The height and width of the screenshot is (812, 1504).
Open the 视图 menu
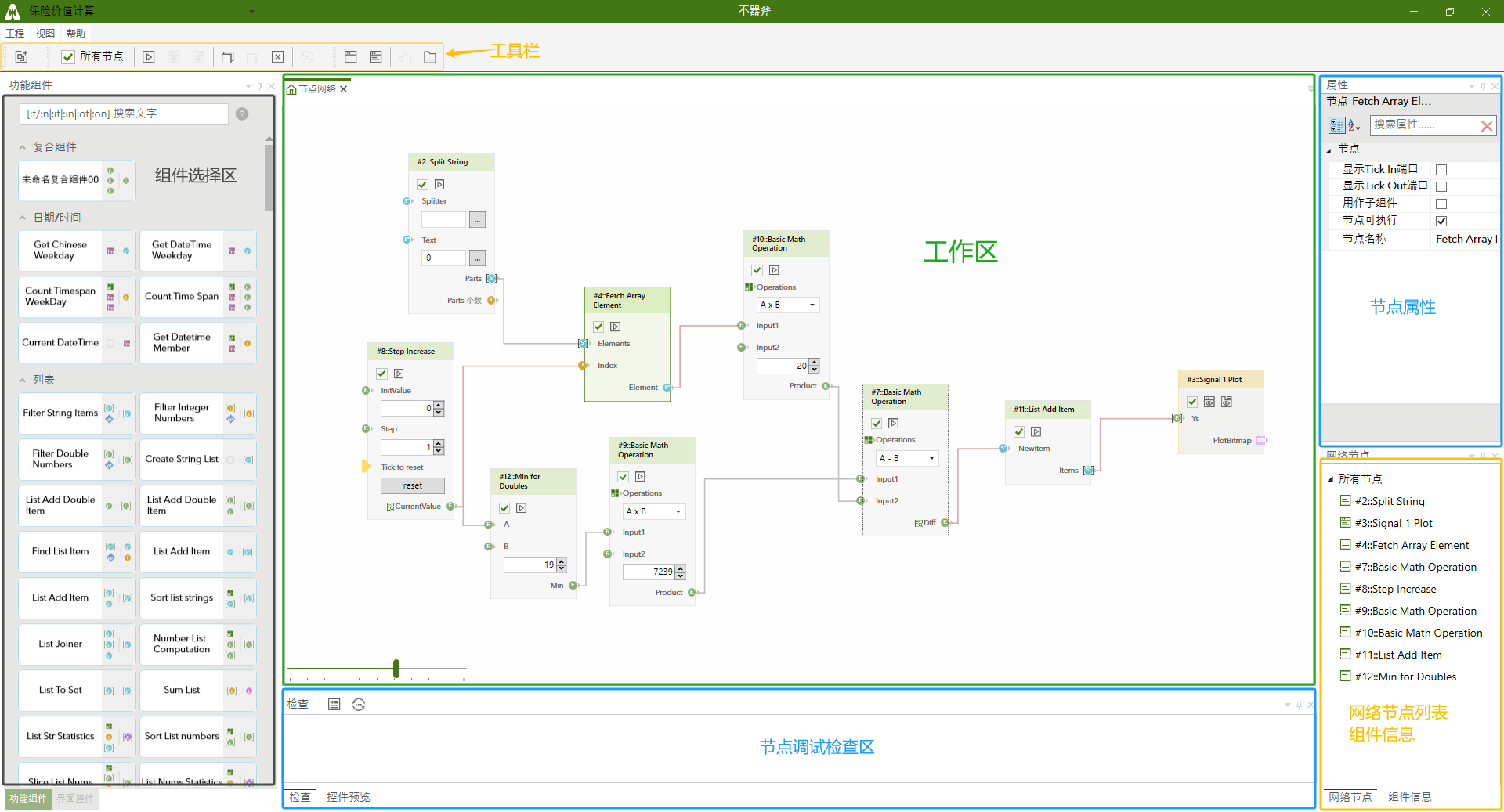[45, 33]
